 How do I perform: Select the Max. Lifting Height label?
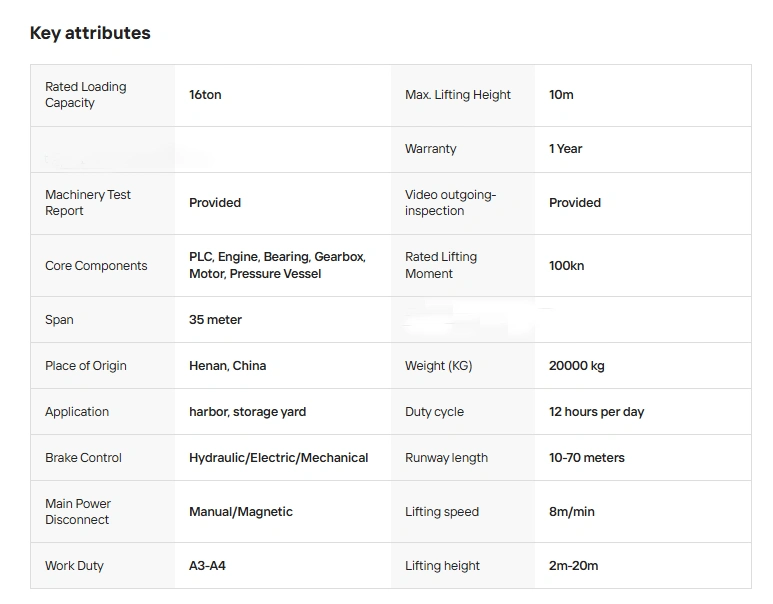[x=457, y=95]
